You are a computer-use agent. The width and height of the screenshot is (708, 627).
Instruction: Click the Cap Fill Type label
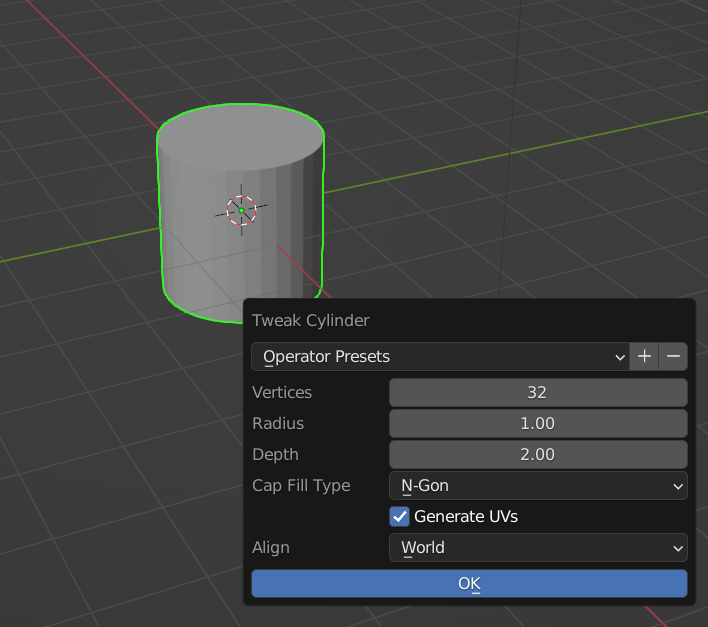pos(301,485)
